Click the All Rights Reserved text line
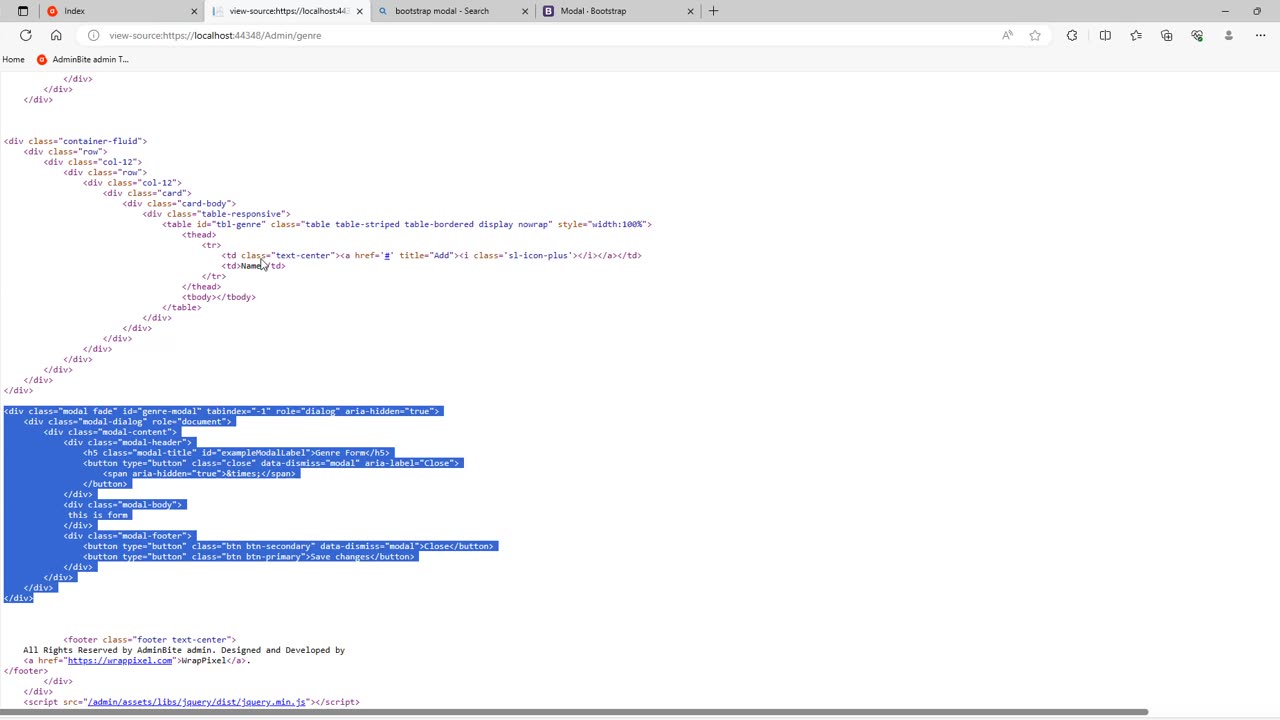This screenshot has height=720, width=1280. point(184,650)
